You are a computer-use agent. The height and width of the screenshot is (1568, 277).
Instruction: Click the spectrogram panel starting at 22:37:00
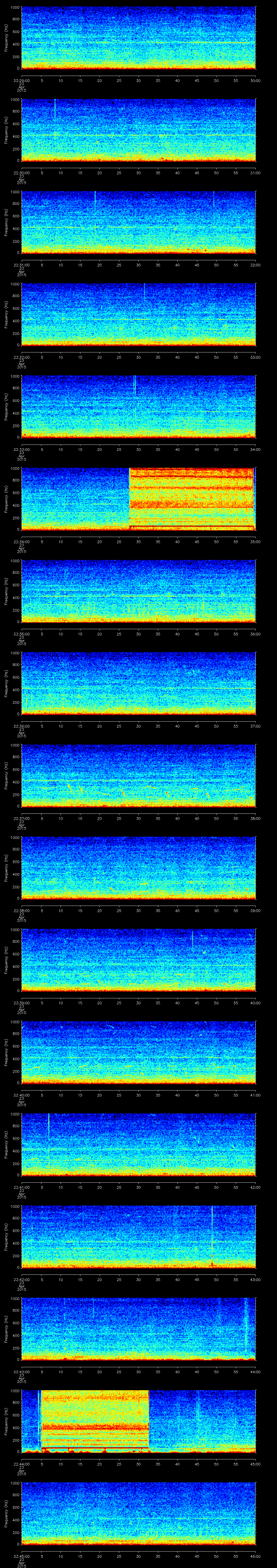[x=138, y=776]
